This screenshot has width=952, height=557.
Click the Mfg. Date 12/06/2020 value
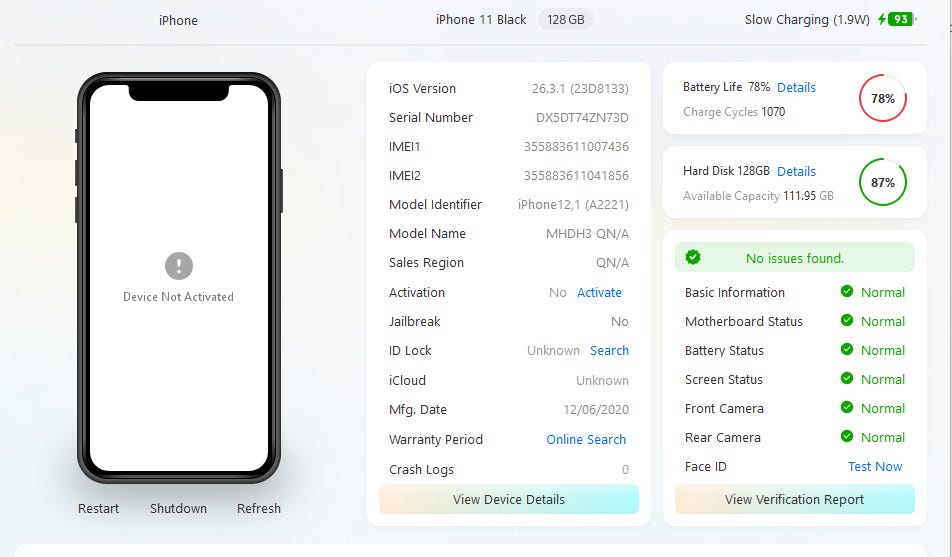[x=596, y=409]
